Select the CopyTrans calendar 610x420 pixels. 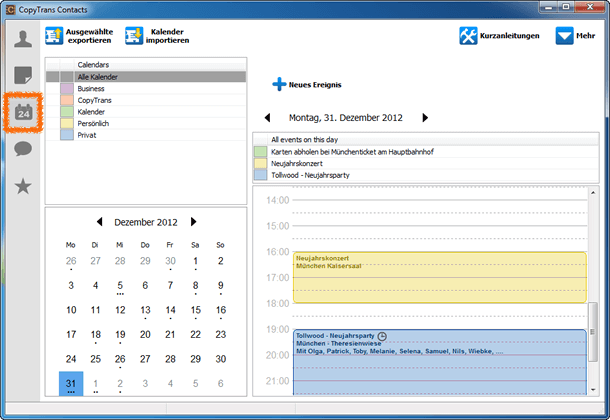(146, 100)
